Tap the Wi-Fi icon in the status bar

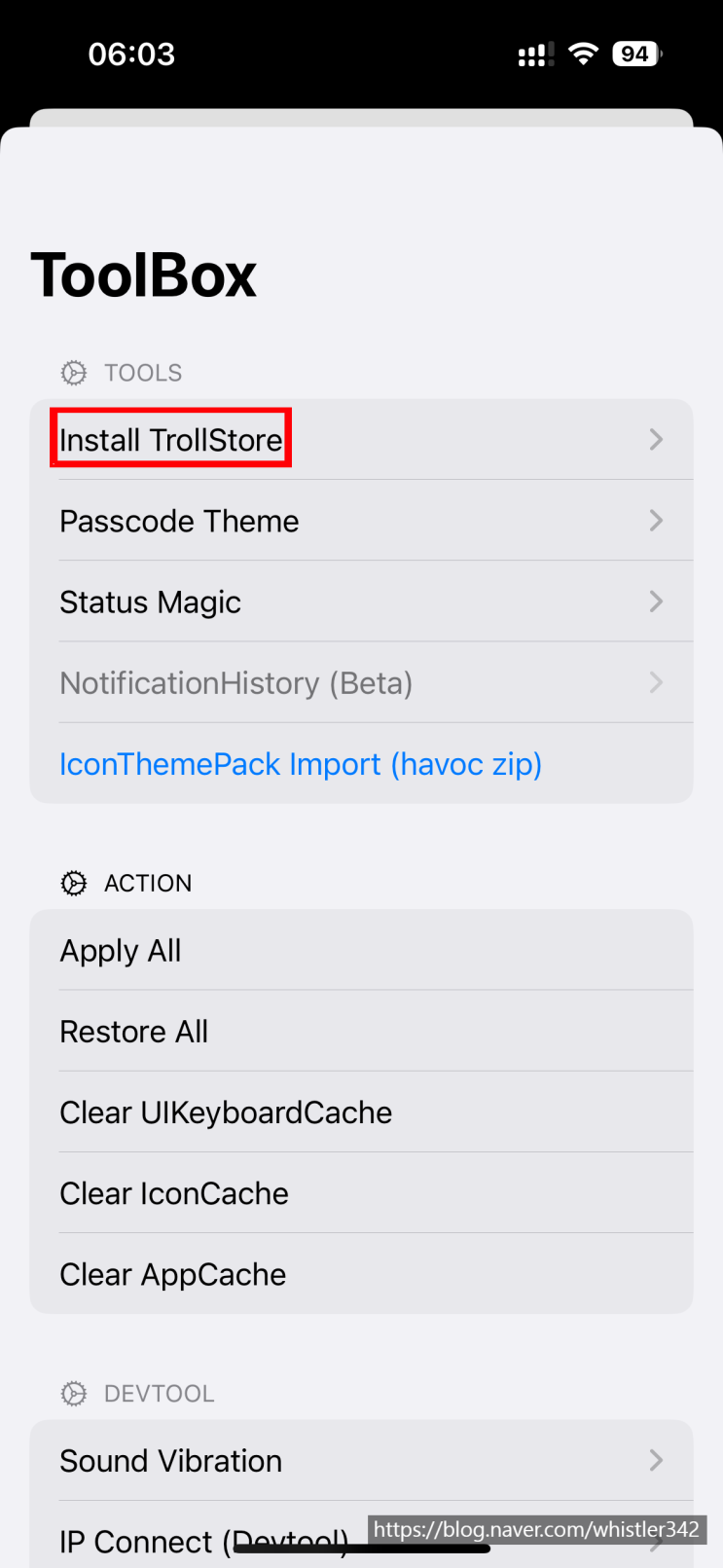(x=582, y=54)
